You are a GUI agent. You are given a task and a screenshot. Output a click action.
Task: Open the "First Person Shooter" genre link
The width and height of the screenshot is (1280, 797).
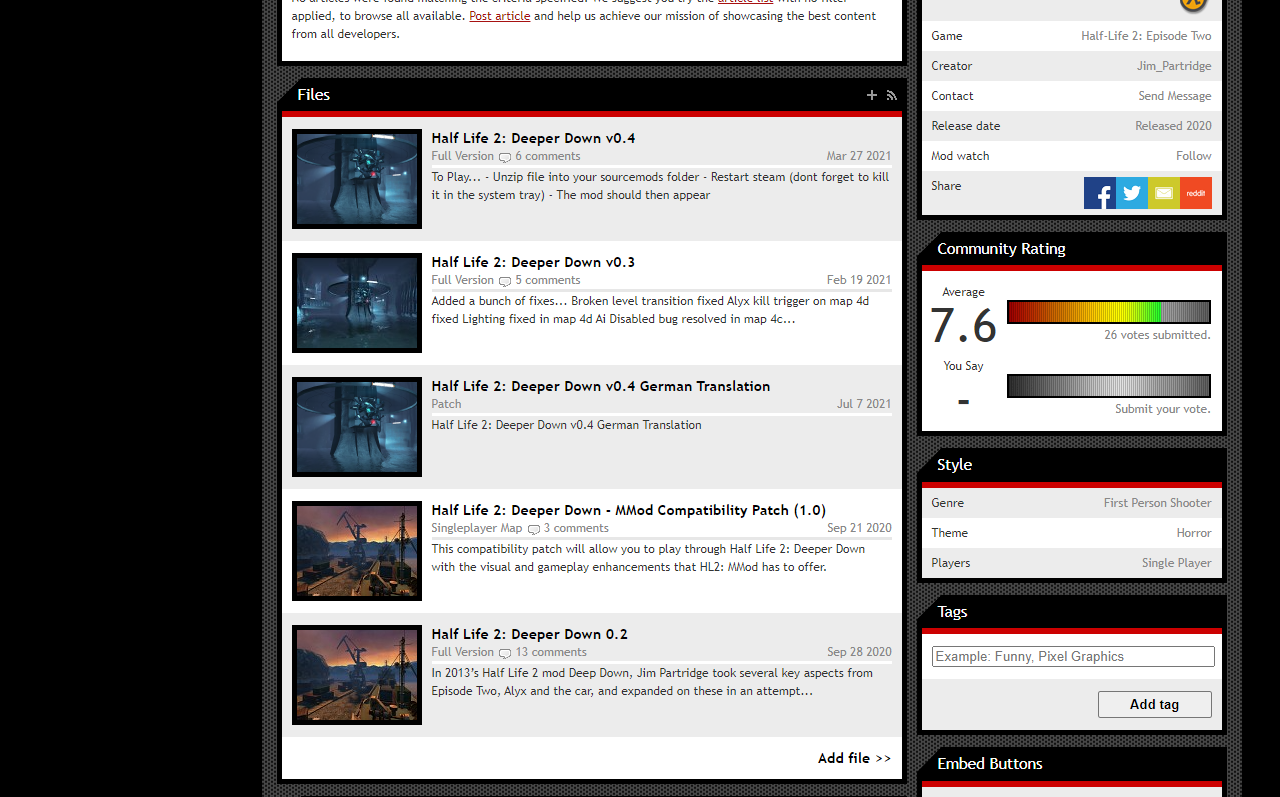pos(1158,503)
